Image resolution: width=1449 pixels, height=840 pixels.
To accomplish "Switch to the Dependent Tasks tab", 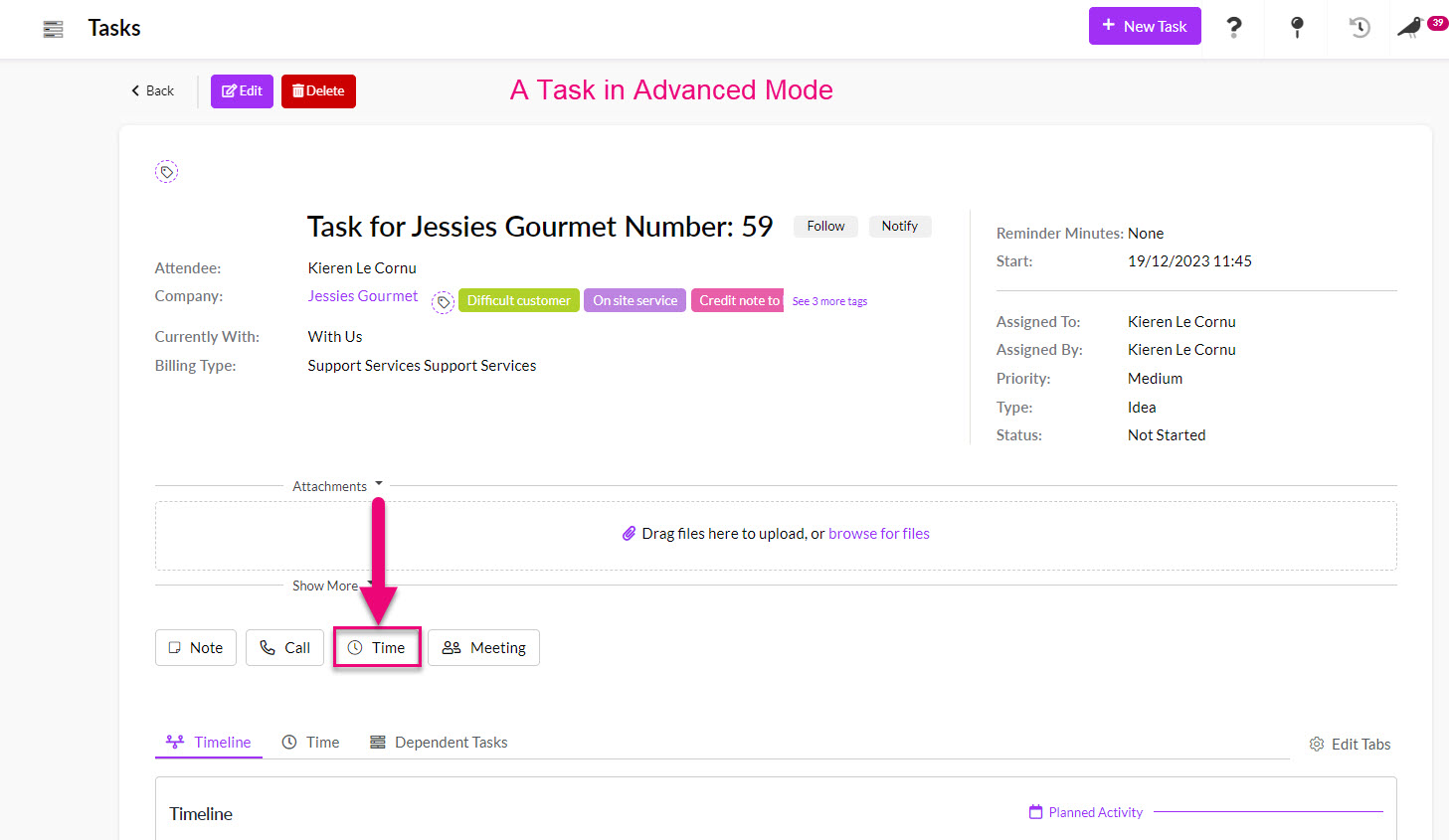I will click(x=439, y=743).
